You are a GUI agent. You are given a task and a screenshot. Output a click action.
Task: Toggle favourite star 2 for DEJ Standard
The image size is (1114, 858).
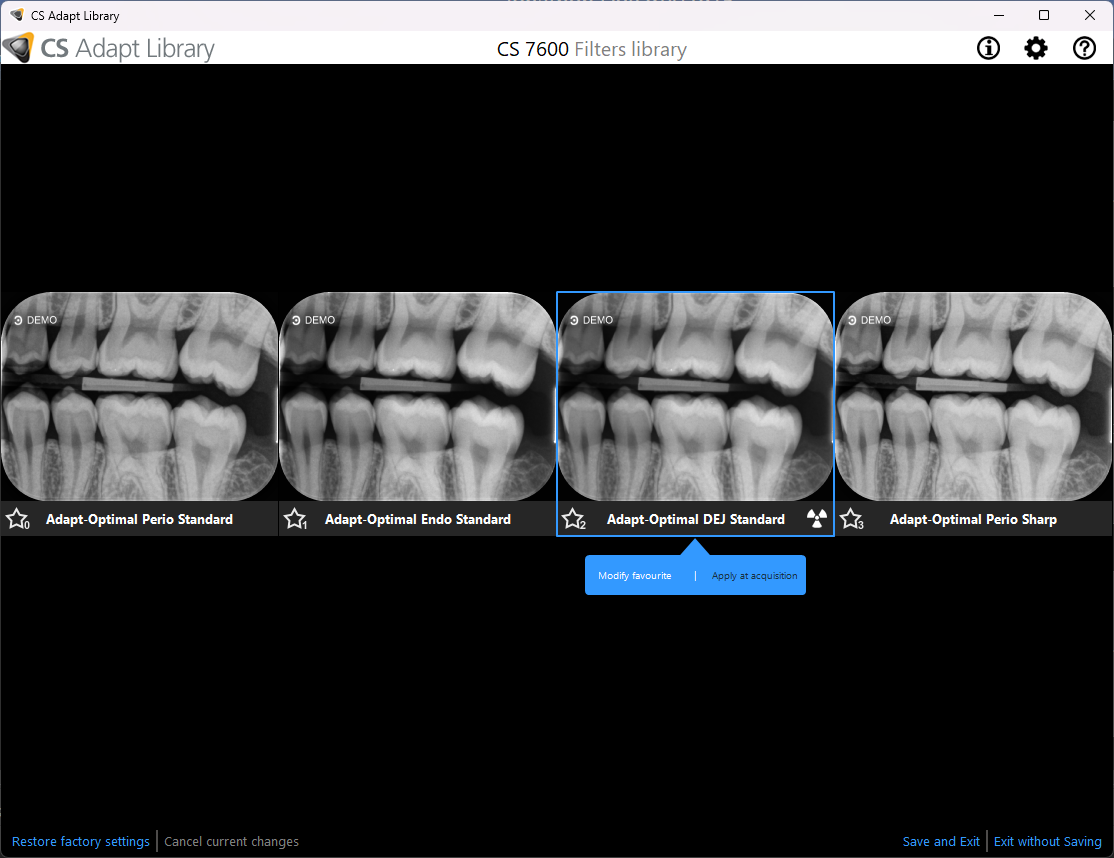coord(573,519)
